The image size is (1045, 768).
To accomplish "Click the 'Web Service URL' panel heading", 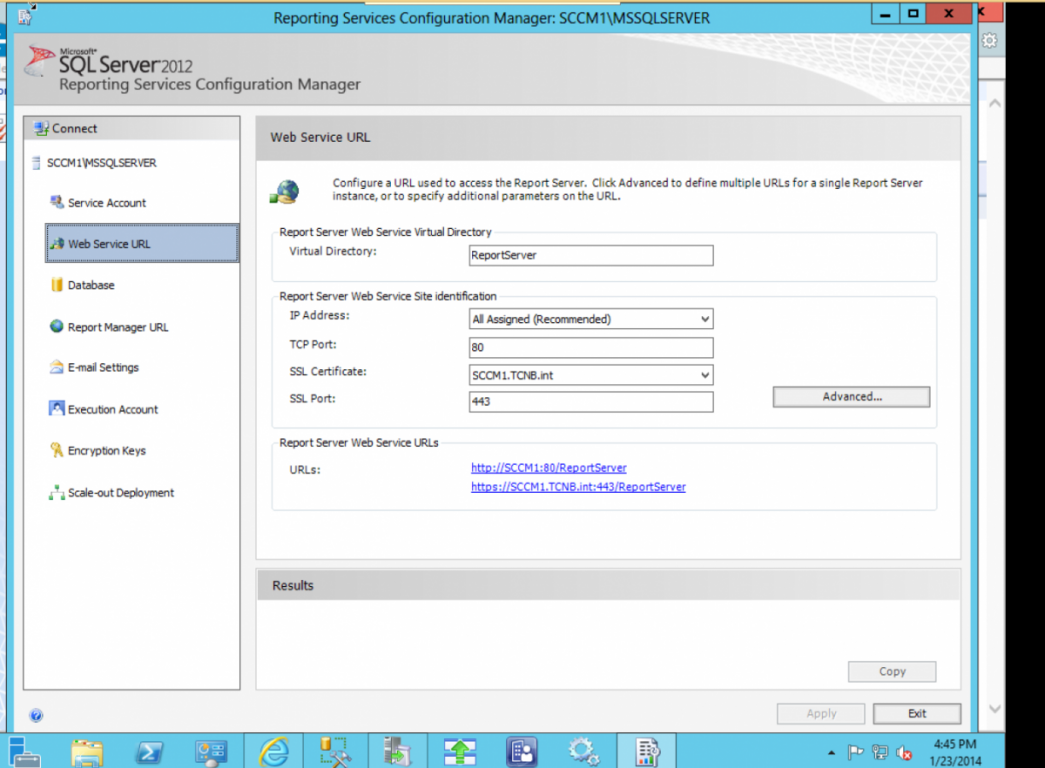I will pyautogui.click(x=320, y=137).
